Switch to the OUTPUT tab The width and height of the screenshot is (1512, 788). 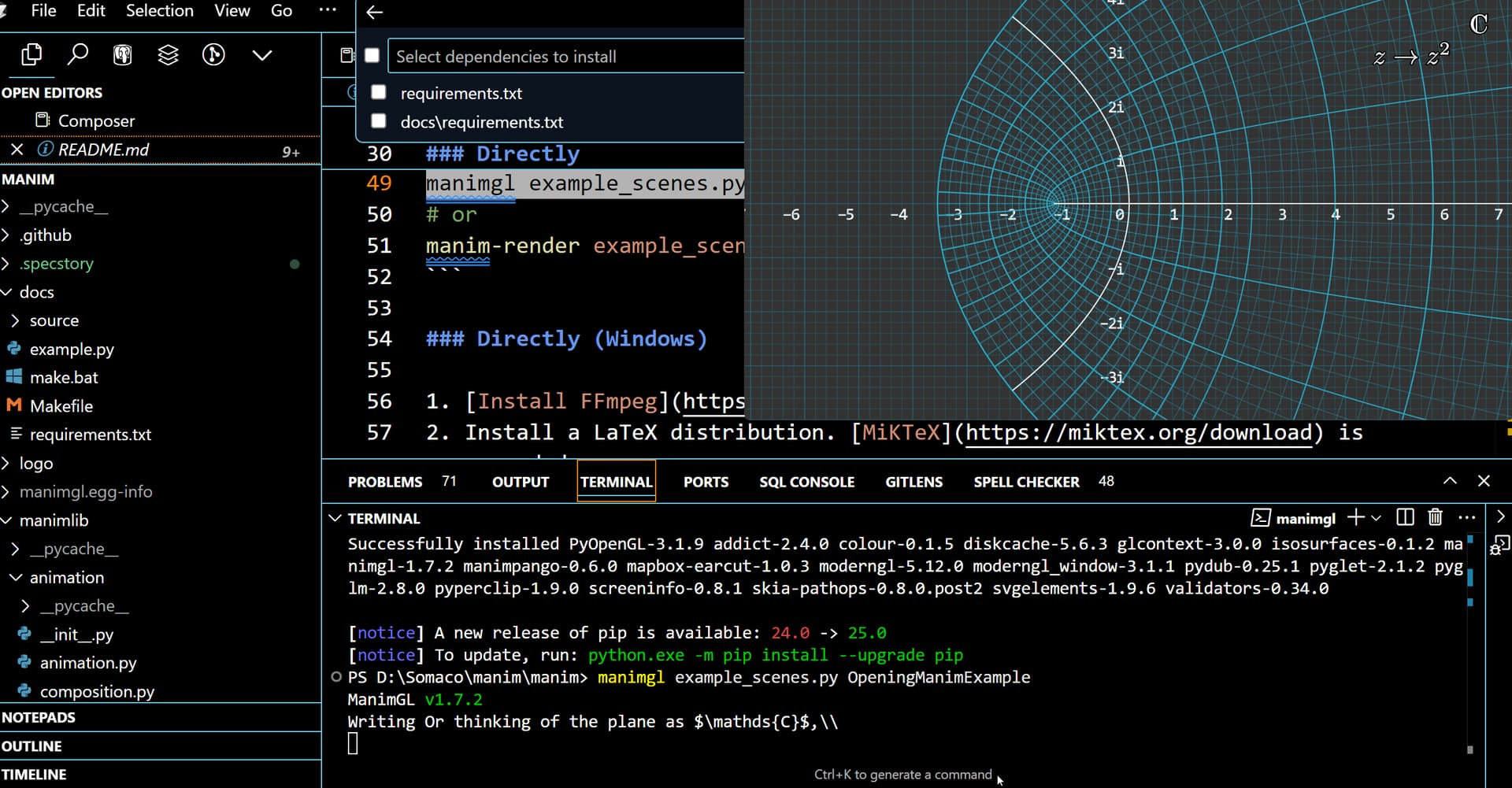(521, 482)
